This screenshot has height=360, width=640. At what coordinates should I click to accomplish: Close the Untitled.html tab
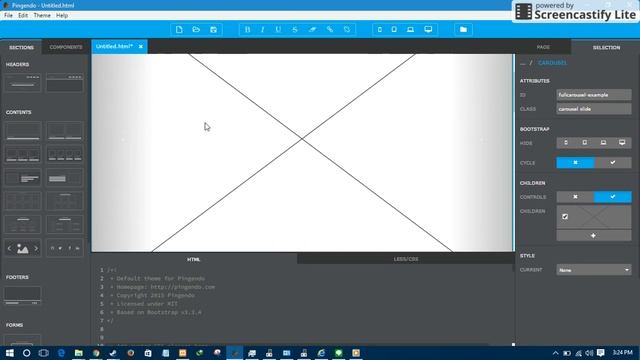(x=141, y=47)
